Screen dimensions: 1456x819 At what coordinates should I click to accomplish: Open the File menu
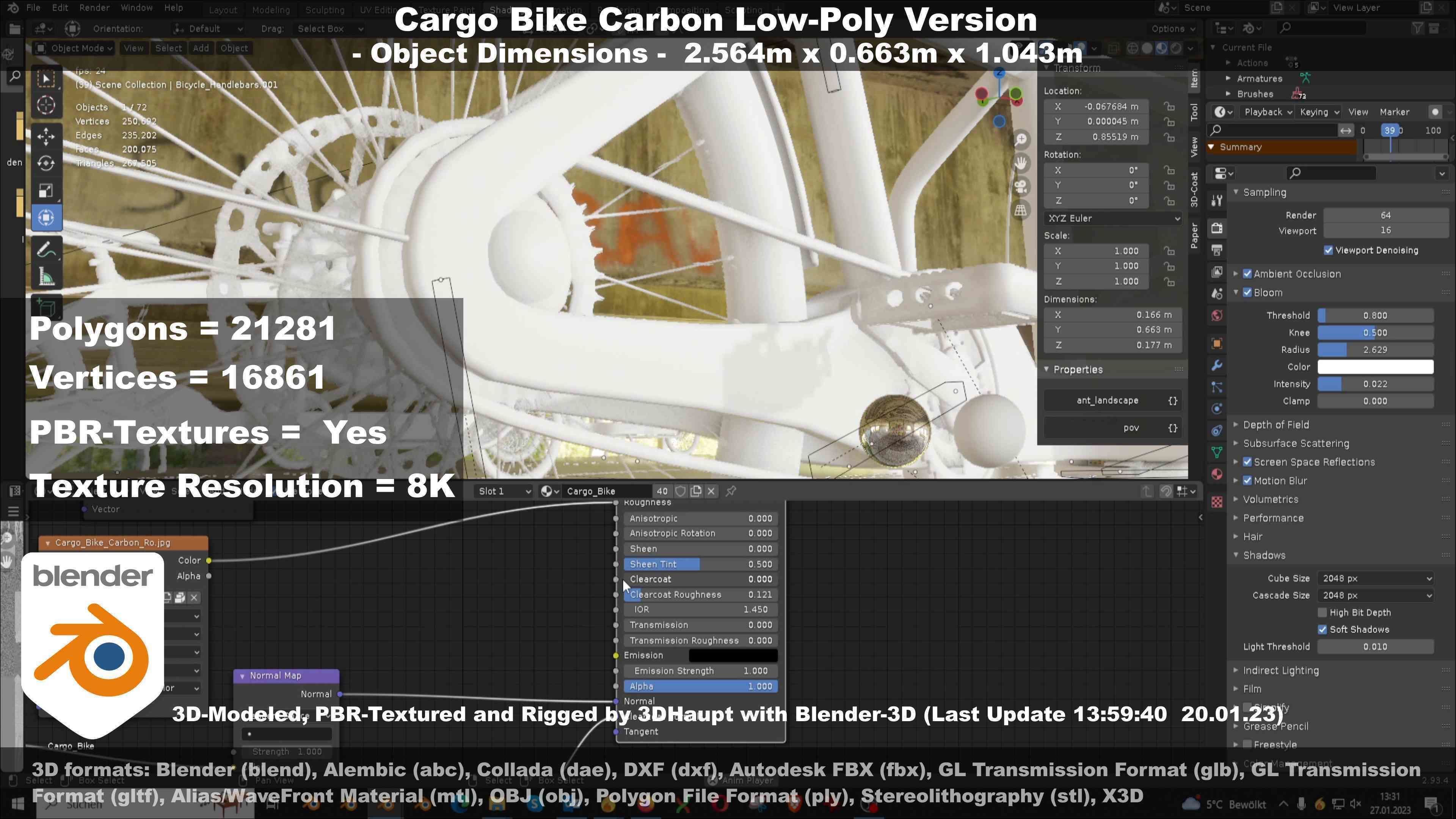point(33,8)
